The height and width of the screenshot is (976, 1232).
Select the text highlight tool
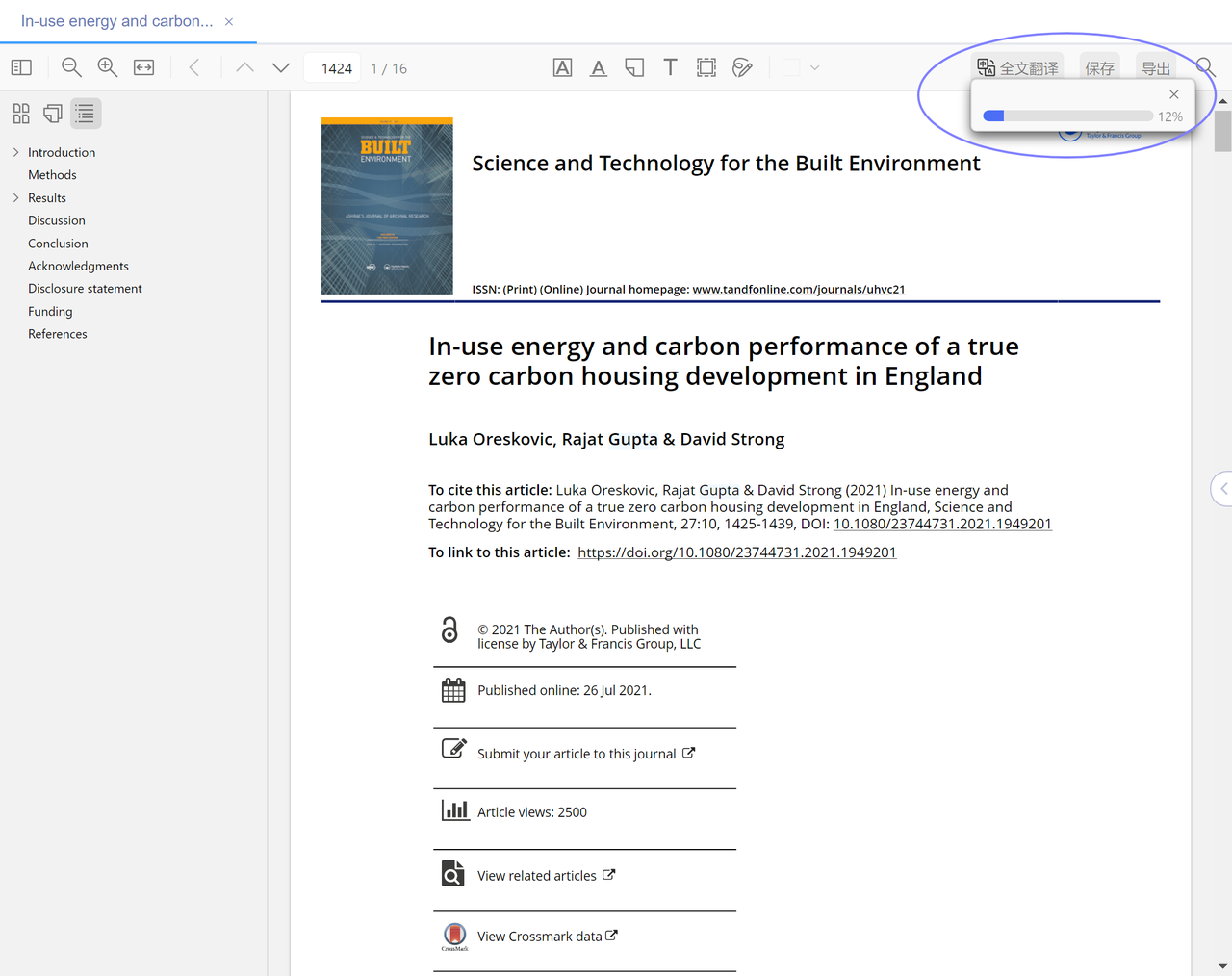563,67
